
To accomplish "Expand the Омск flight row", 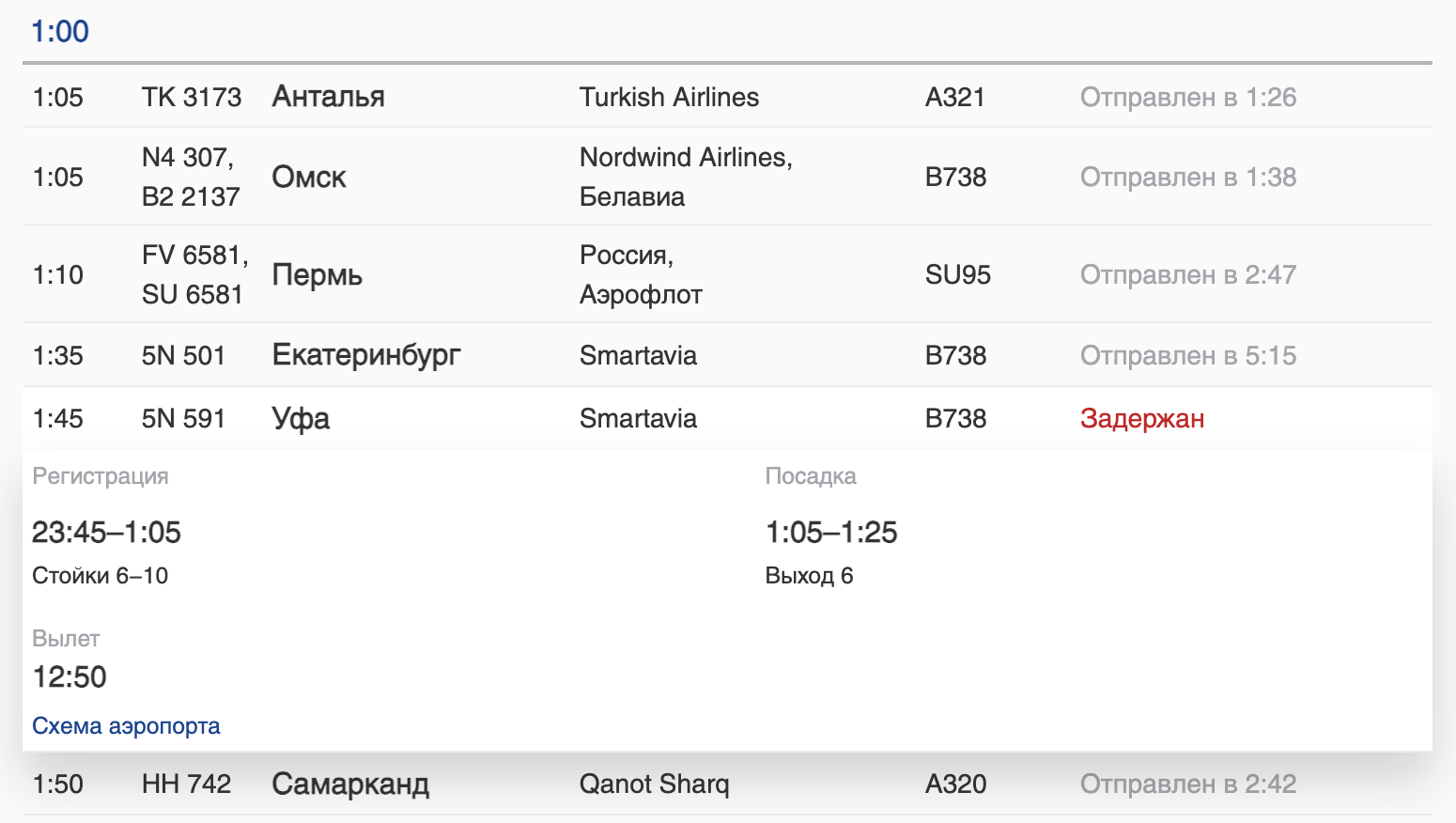I will click(309, 177).
